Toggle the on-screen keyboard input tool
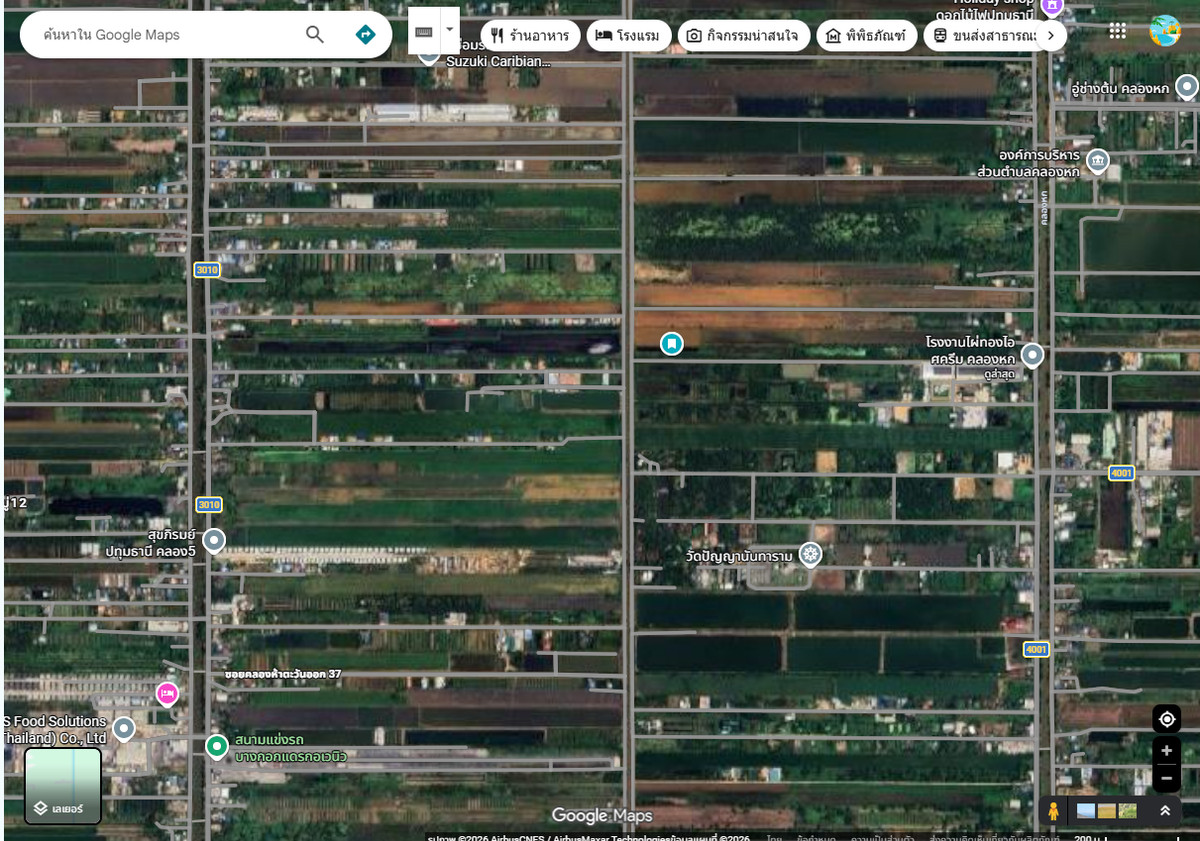1200x841 pixels. point(424,31)
